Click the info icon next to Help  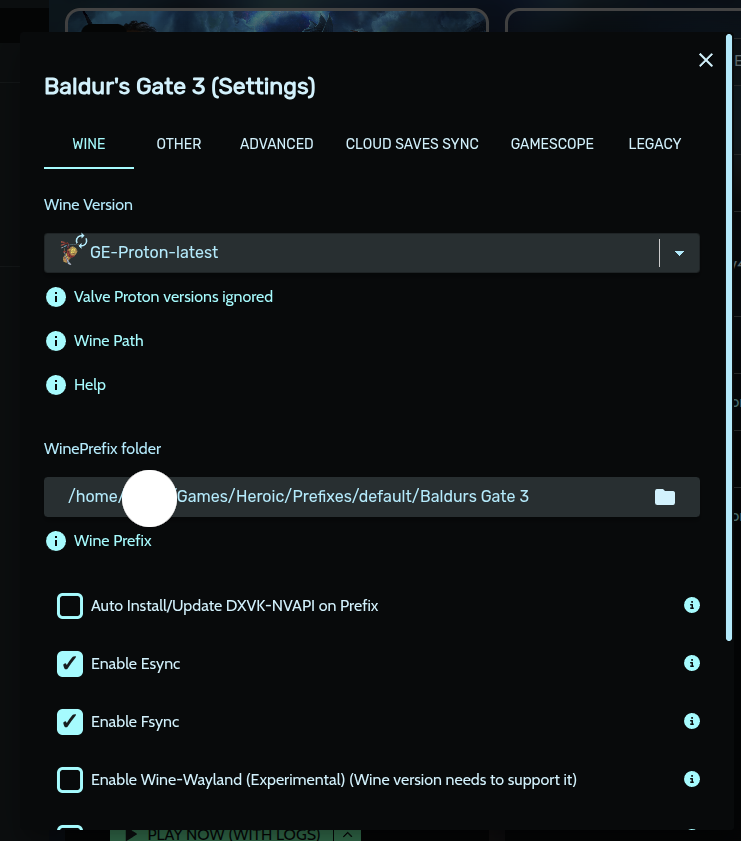(x=56, y=385)
